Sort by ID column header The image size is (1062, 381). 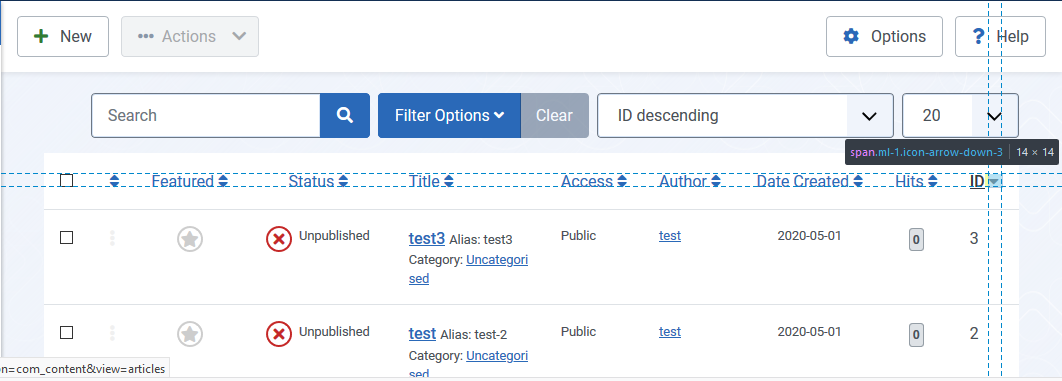[977, 181]
